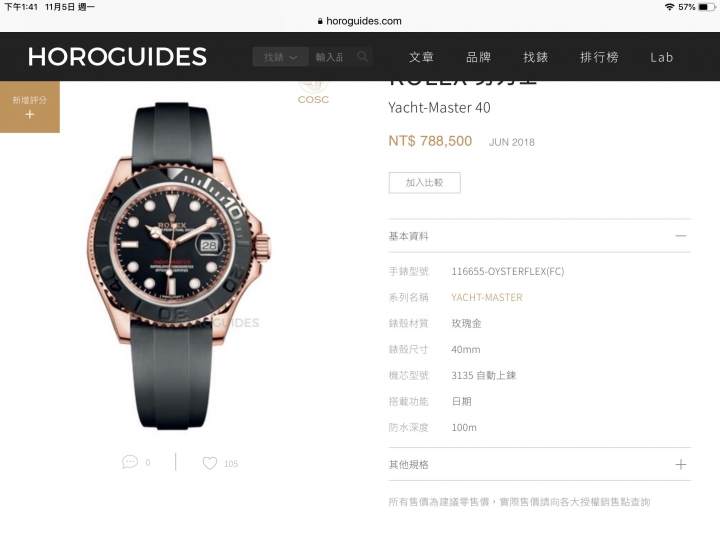Viewport: 720px width, 540px height.
Task: Tap the plus icon under 新增評分
Action: coord(30,114)
